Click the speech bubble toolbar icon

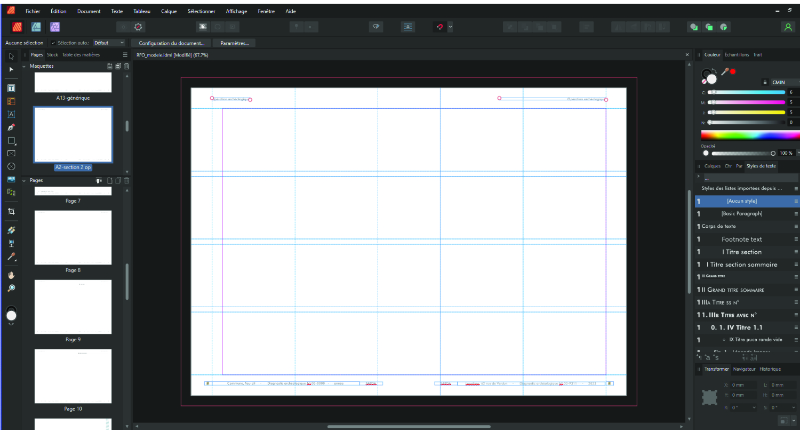376,27
